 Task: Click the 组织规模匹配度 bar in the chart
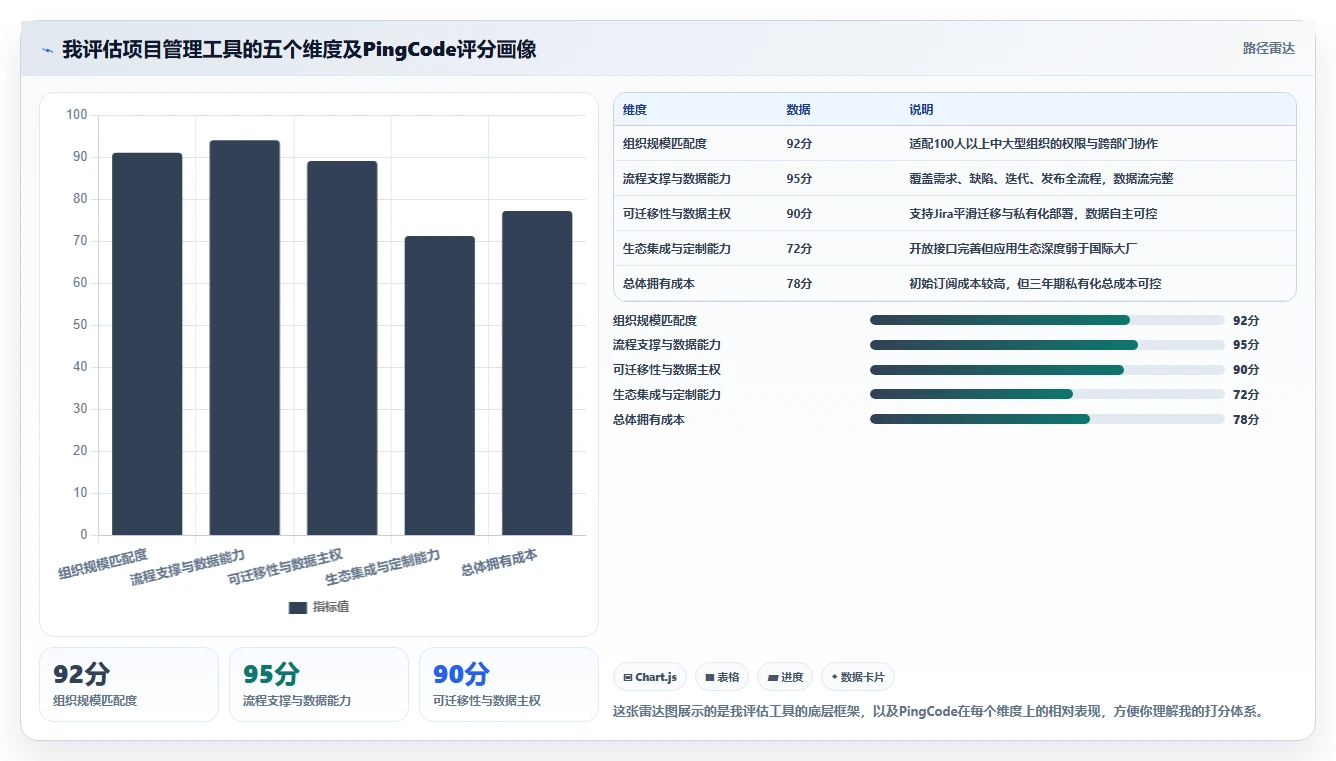point(147,344)
